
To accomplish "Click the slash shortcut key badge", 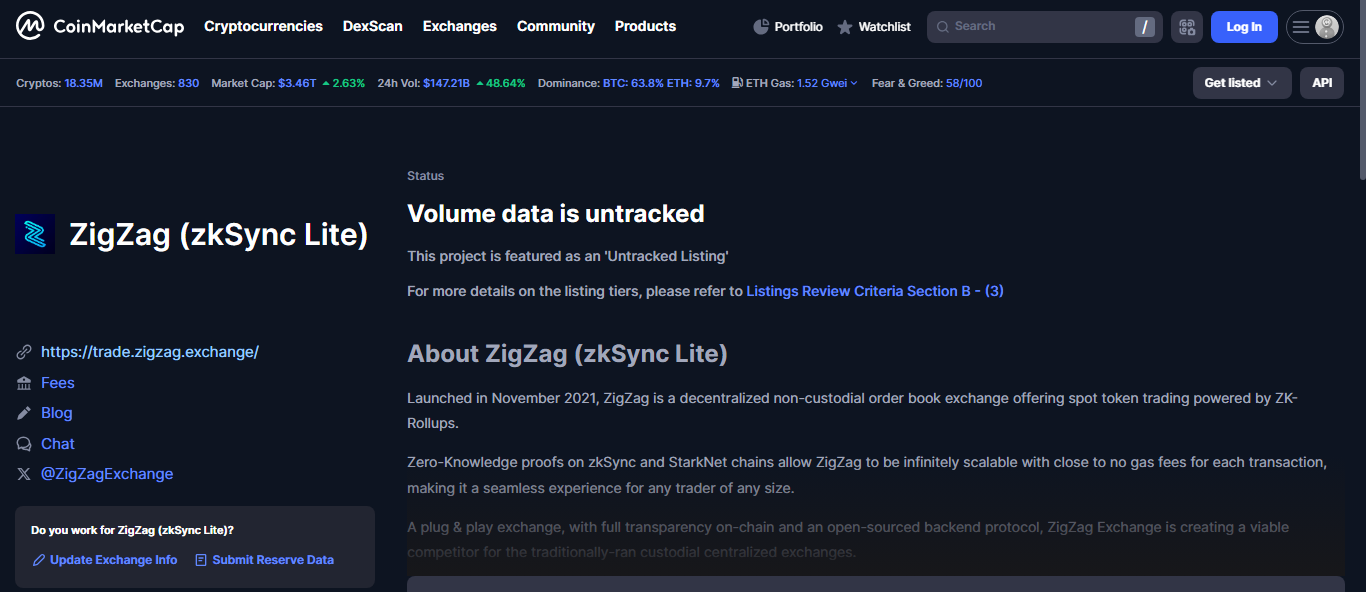I will pyautogui.click(x=1145, y=27).
